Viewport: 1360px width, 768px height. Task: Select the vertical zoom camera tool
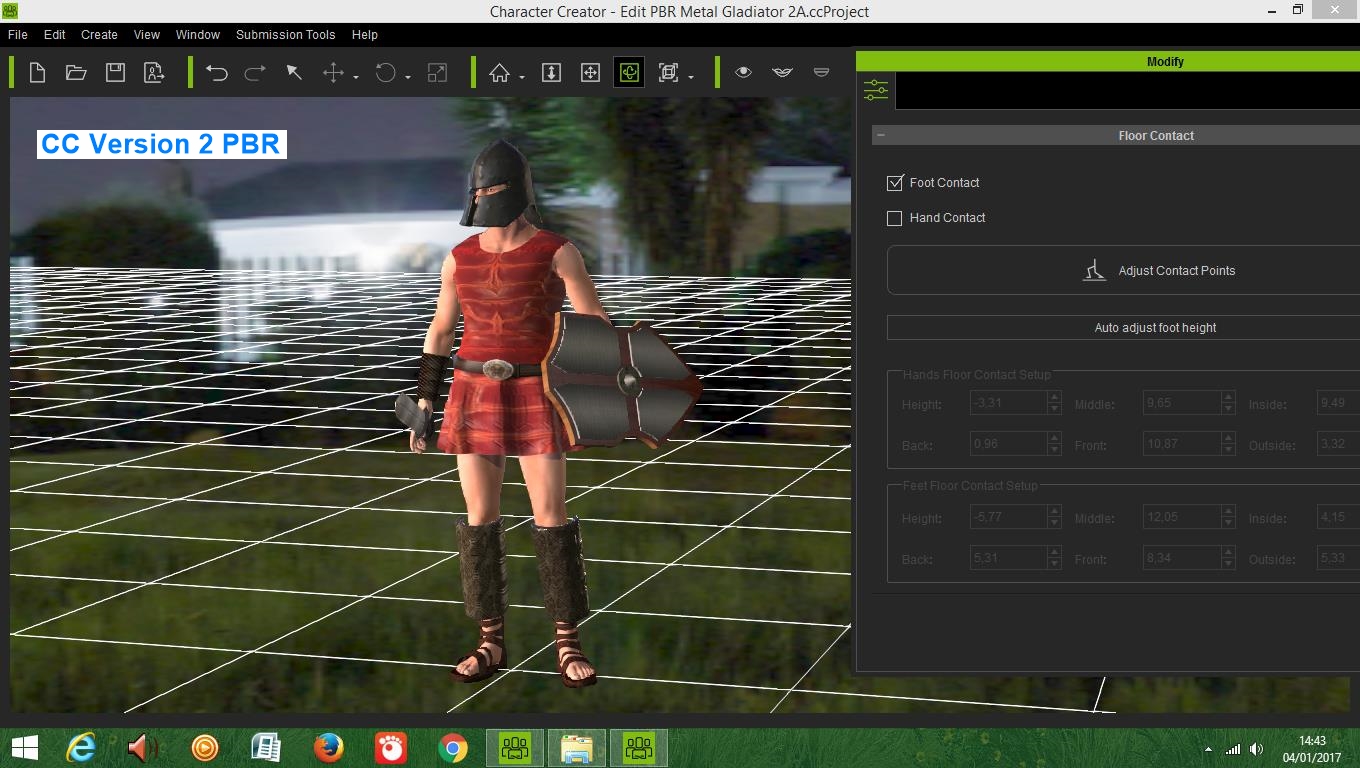(551, 73)
